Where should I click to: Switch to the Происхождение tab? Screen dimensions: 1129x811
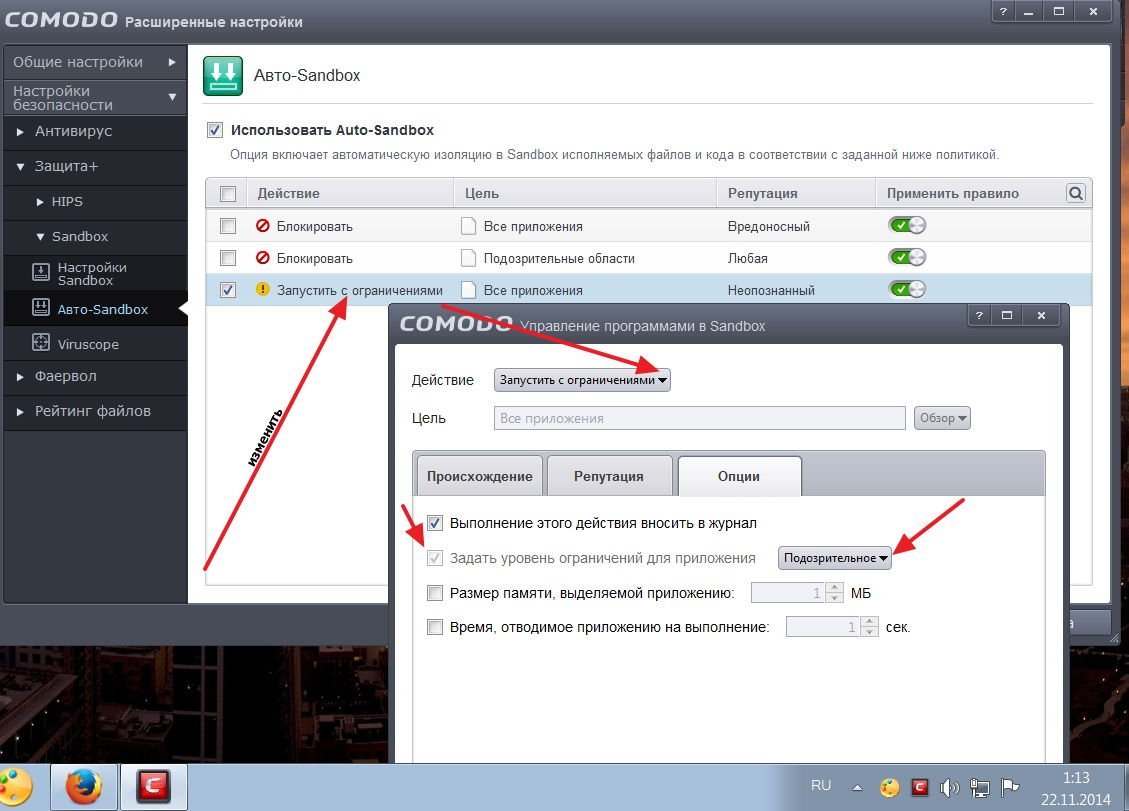click(480, 476)
